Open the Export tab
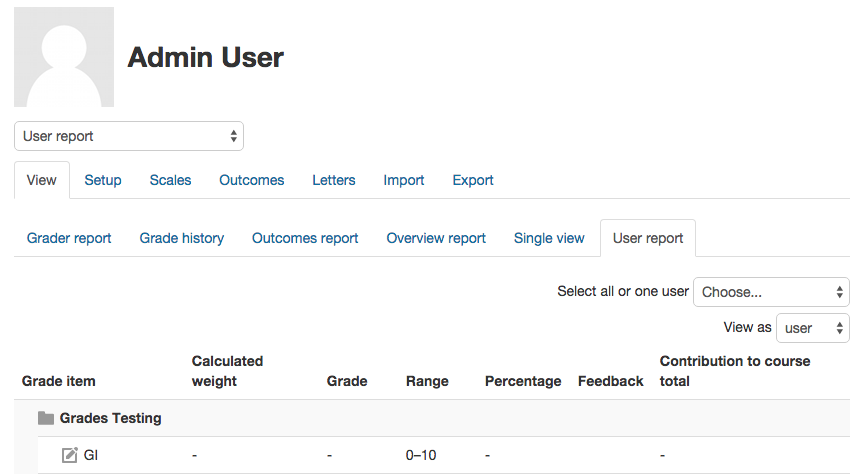Viewport: 865px width, 474px height. coord(473,180)
